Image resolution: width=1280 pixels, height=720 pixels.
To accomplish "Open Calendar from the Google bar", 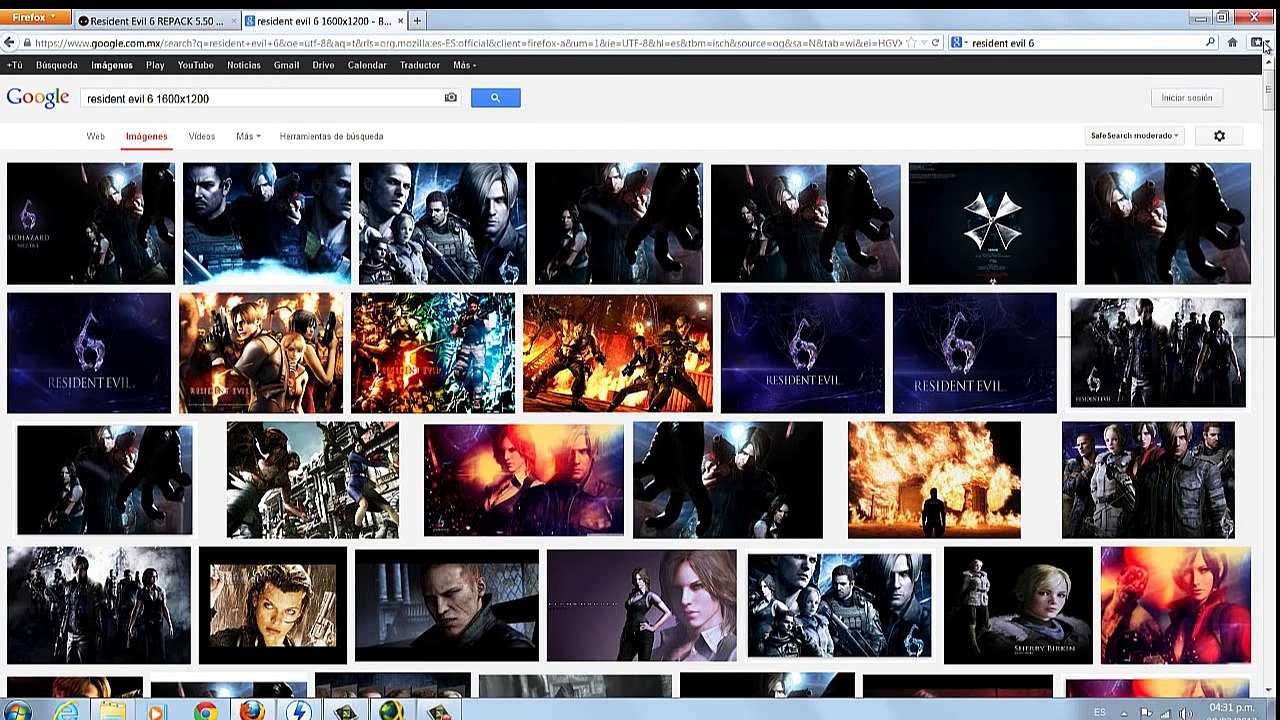I will [x=367, y=65].
